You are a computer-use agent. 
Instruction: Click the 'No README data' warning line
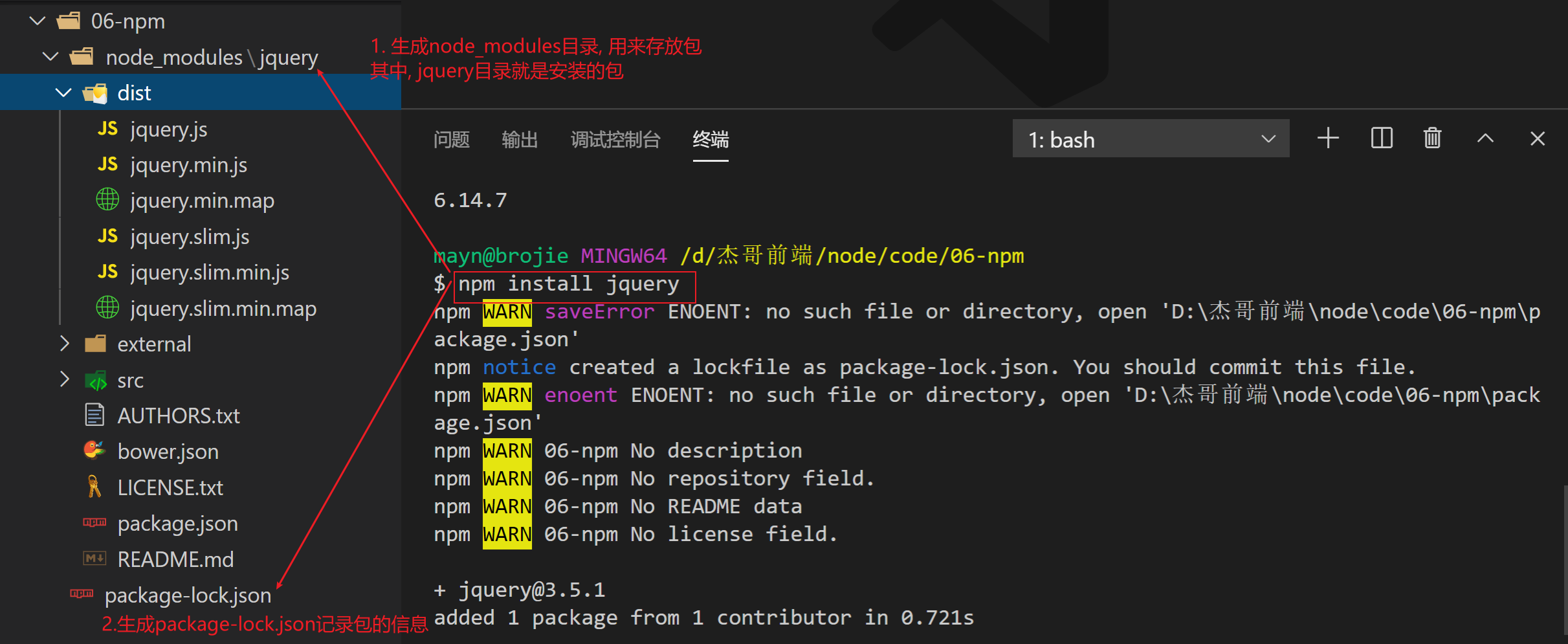pos(618,506)
